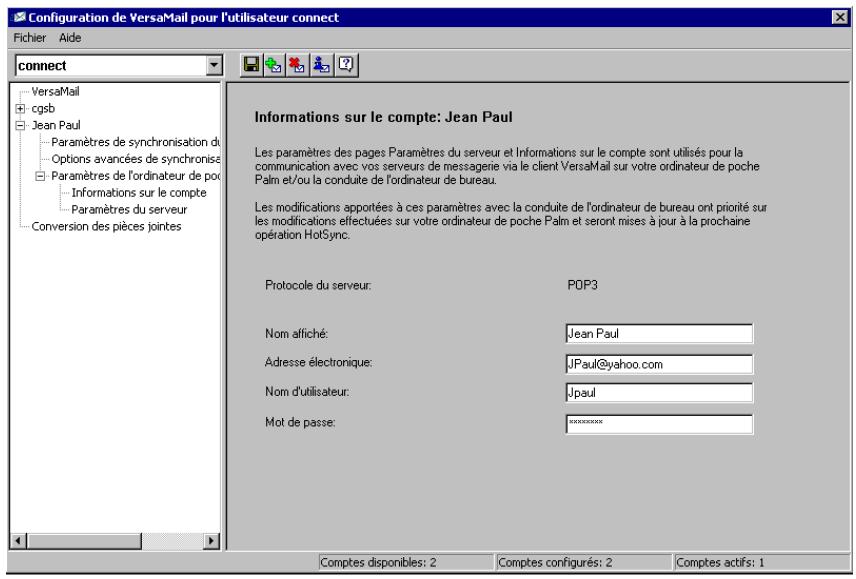856x579 pixels.
Task: Click the Mot de passe field
Action: [659, 424]
